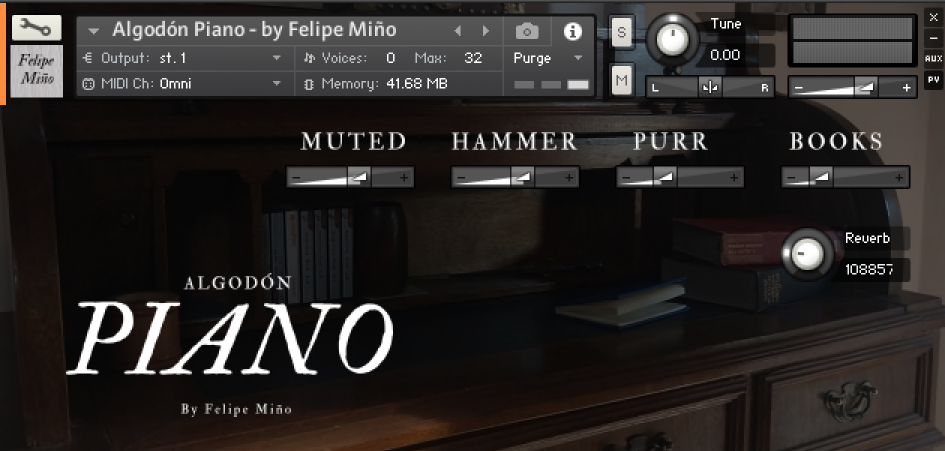
Task: Click the Max voices value 32
Action: pyautogui.click(x=473, y=58)
